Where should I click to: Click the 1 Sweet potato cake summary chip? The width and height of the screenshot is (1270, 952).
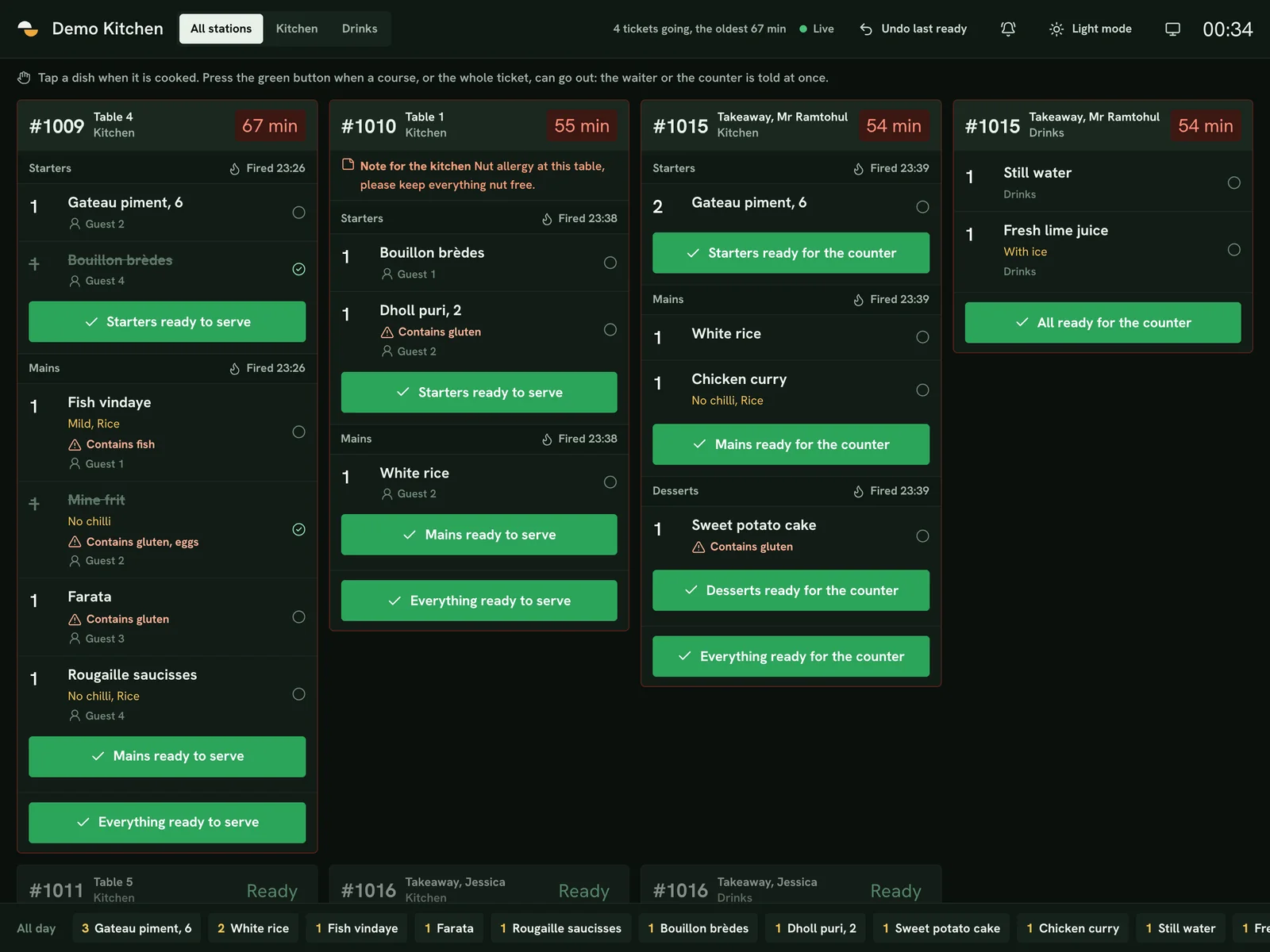coord(941,928)
